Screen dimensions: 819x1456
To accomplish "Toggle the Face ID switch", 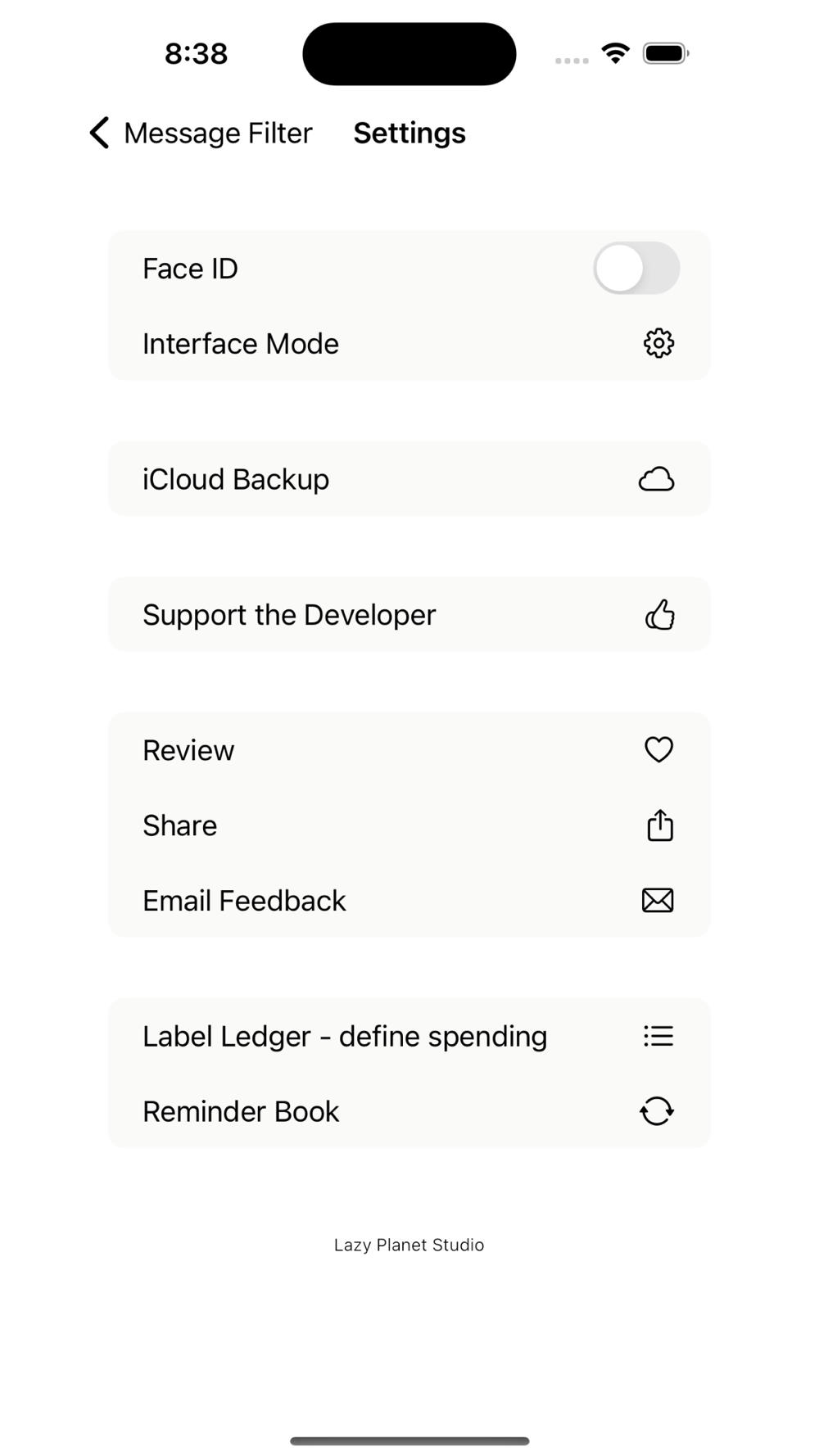I will (636, 268).
